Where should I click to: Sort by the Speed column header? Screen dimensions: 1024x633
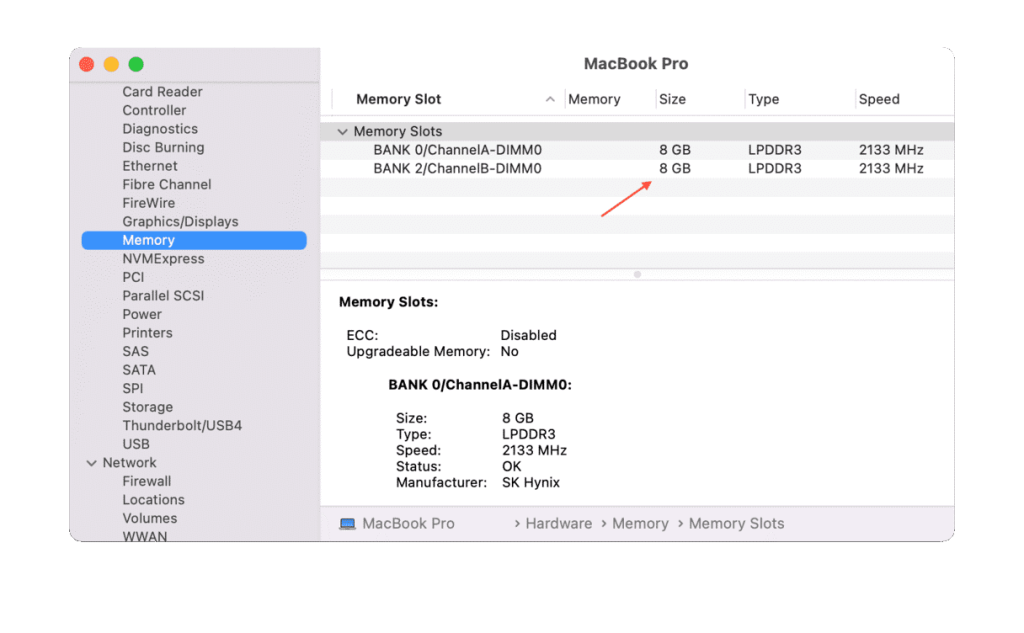click(879, 99)
